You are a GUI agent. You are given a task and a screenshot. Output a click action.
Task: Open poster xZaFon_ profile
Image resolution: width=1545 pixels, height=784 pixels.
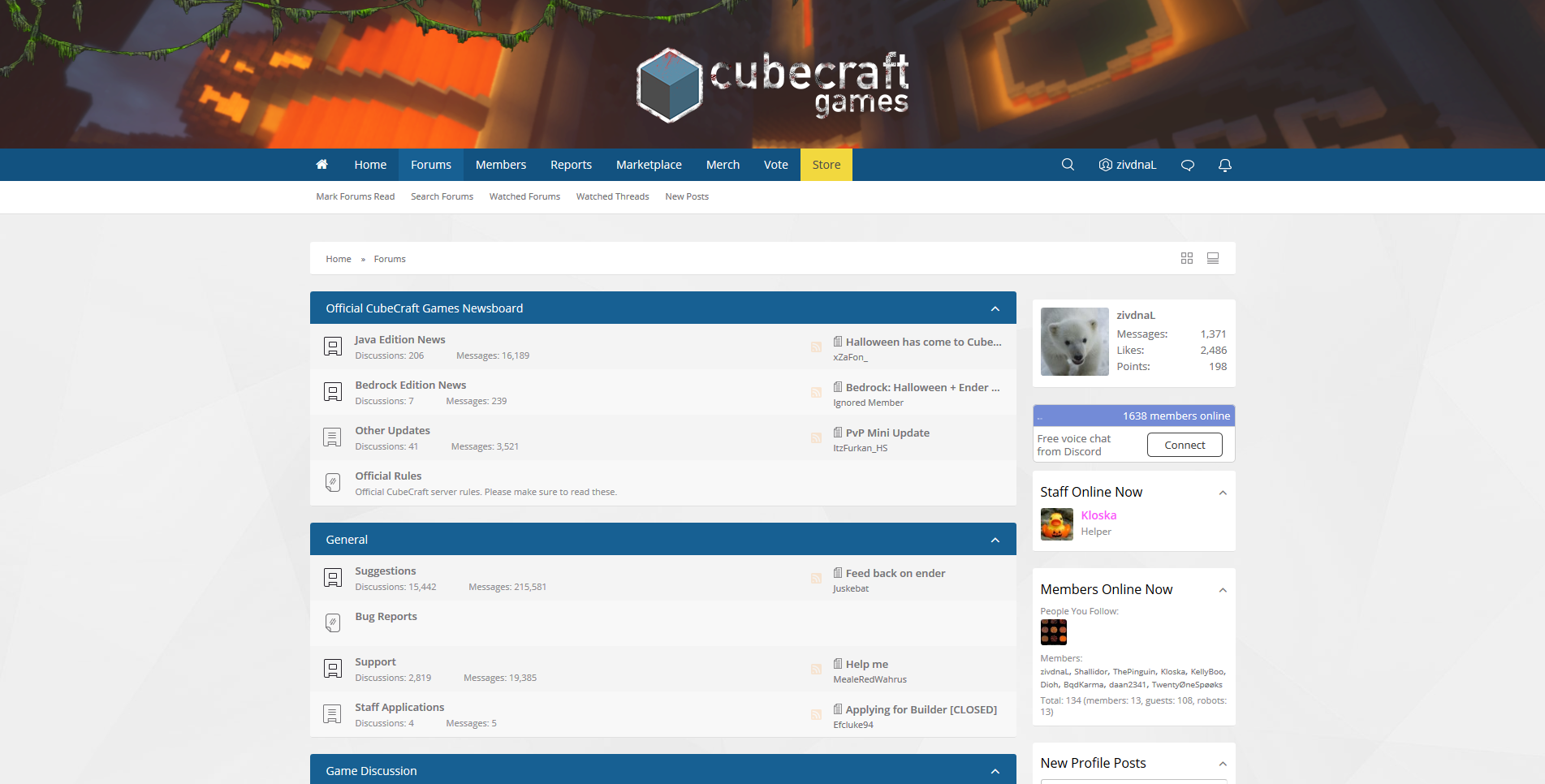[850, 357]
